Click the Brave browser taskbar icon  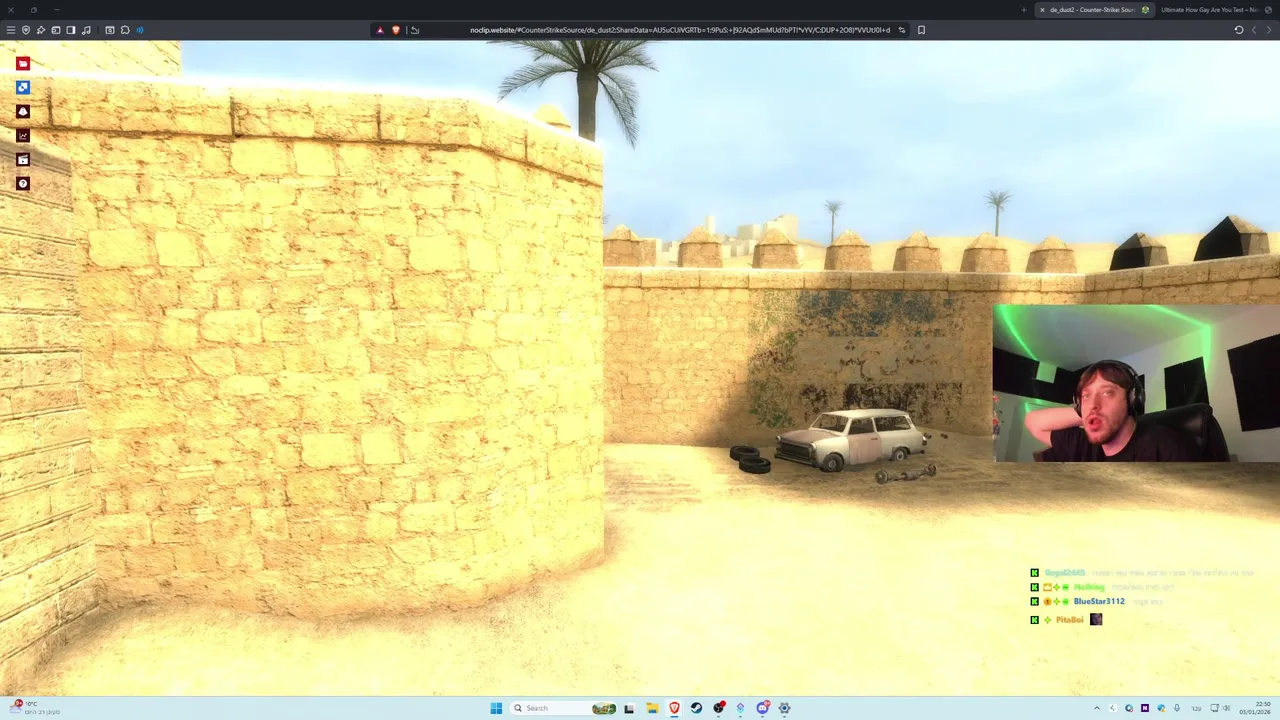674,708
